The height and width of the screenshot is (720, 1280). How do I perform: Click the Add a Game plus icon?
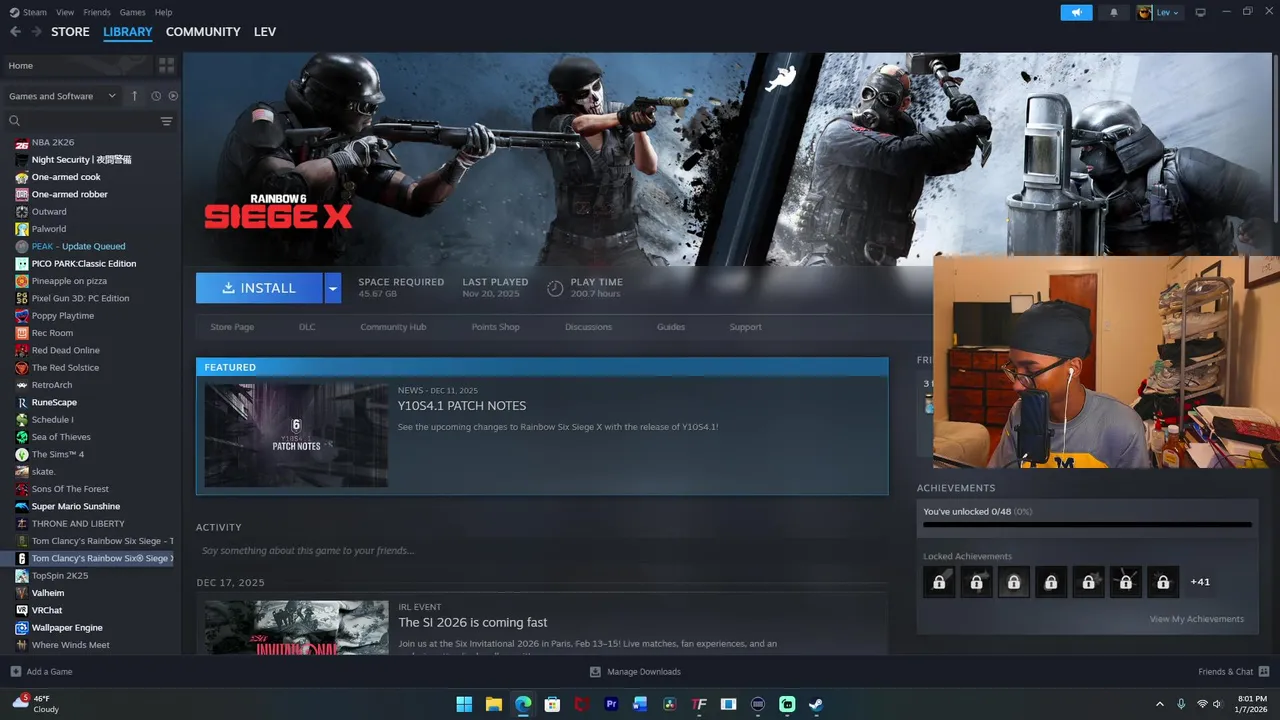[15, 672]
